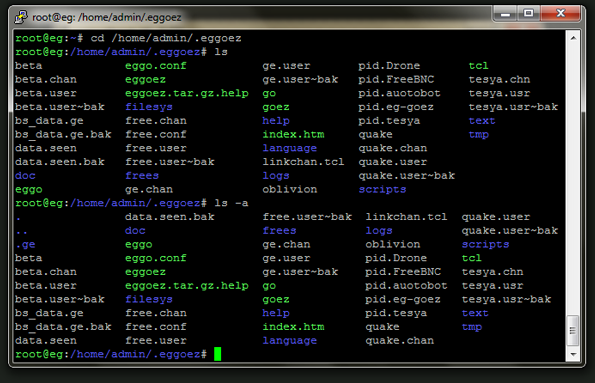Grab the terminal scrollbar thumb
The height and width of the screenshot is (383, 595).
coord(573,331)
